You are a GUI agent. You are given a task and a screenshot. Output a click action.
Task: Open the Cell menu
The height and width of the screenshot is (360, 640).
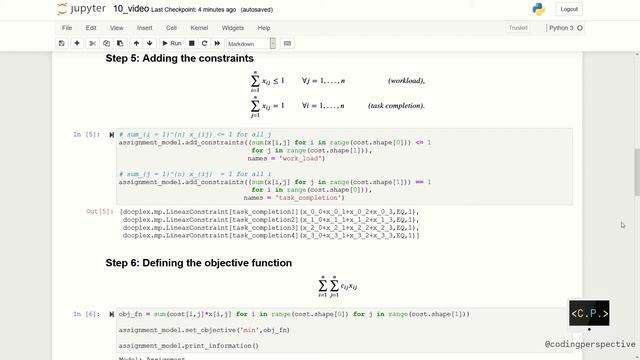coord(171,28)
